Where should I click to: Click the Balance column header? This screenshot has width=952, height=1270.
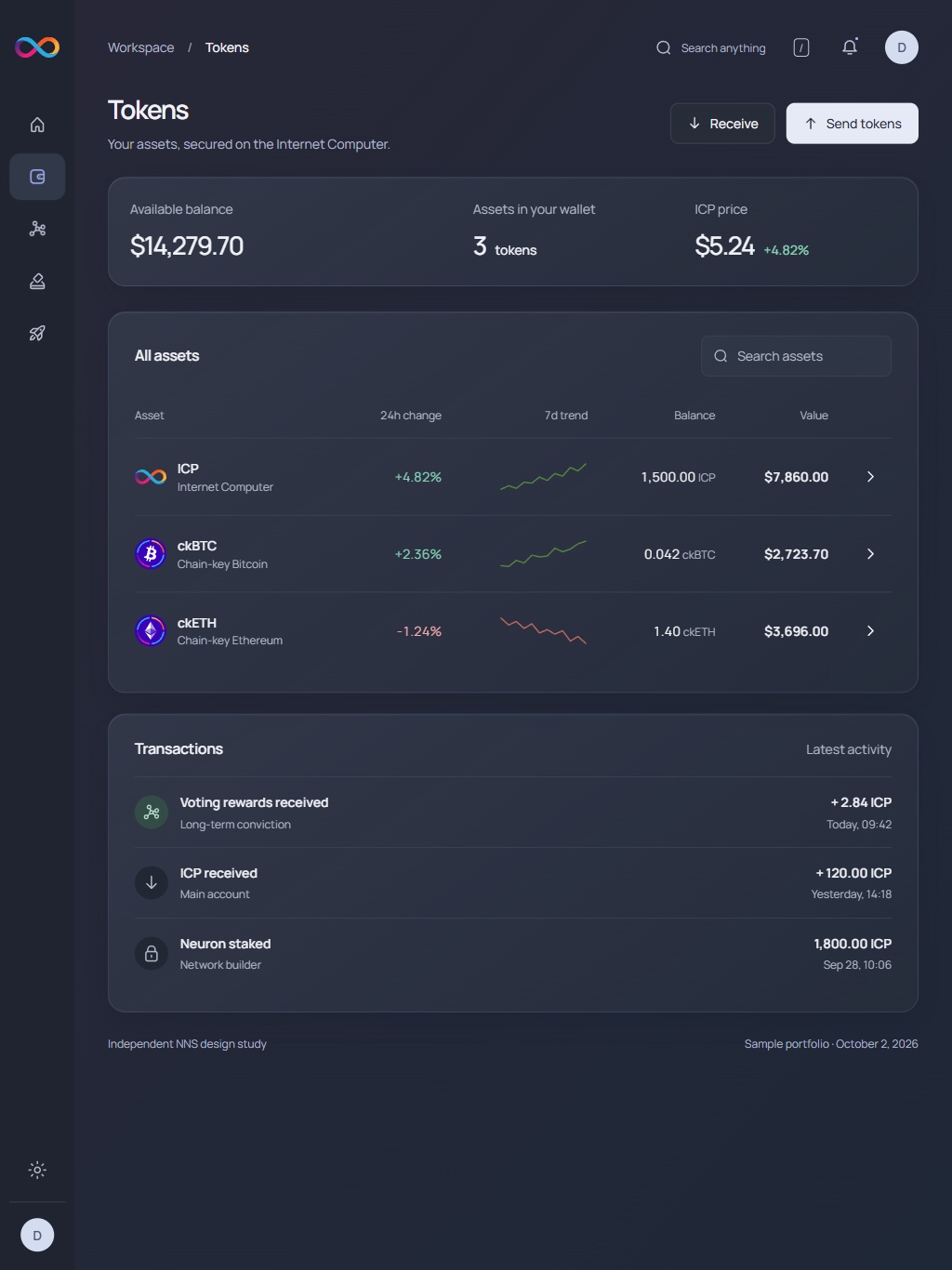click(x=694, y=416)
